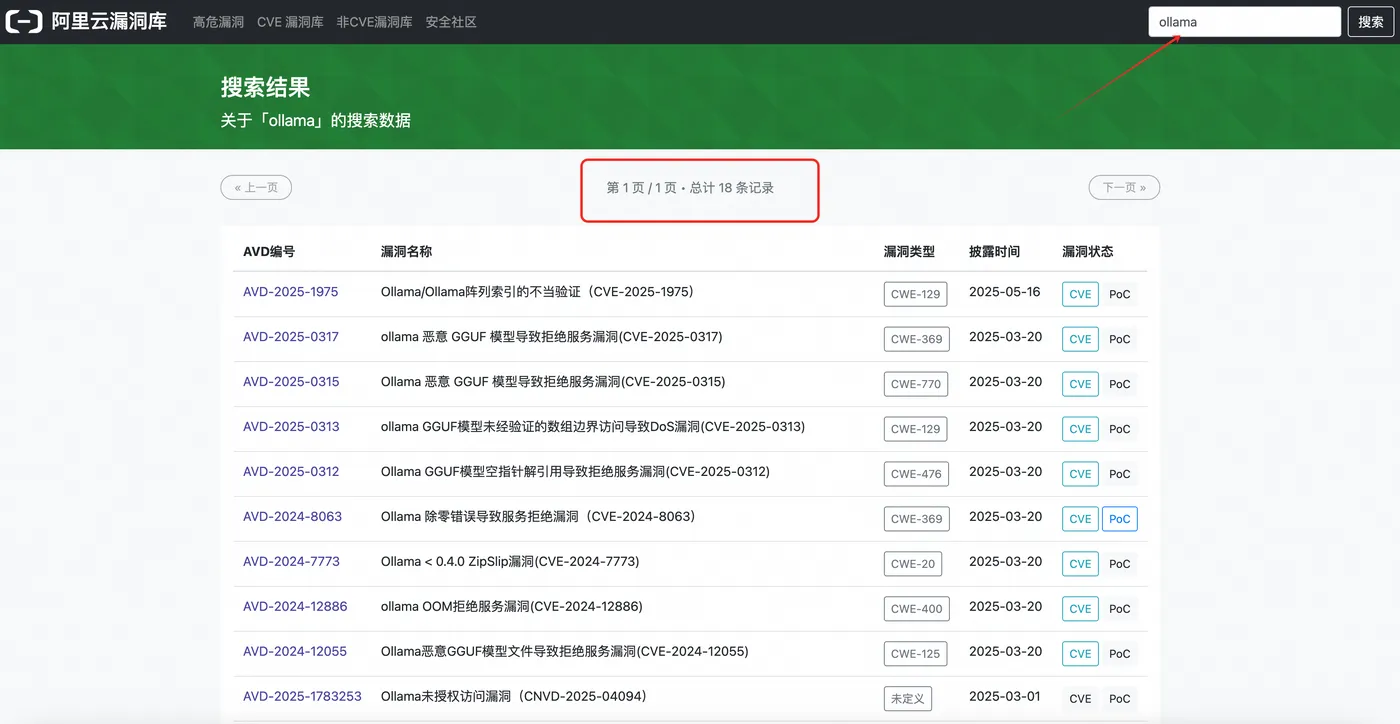The width and height of the screenshot is (1400, 724).
Task: Open the 安全社区 menu item
Action: (451, 22)
